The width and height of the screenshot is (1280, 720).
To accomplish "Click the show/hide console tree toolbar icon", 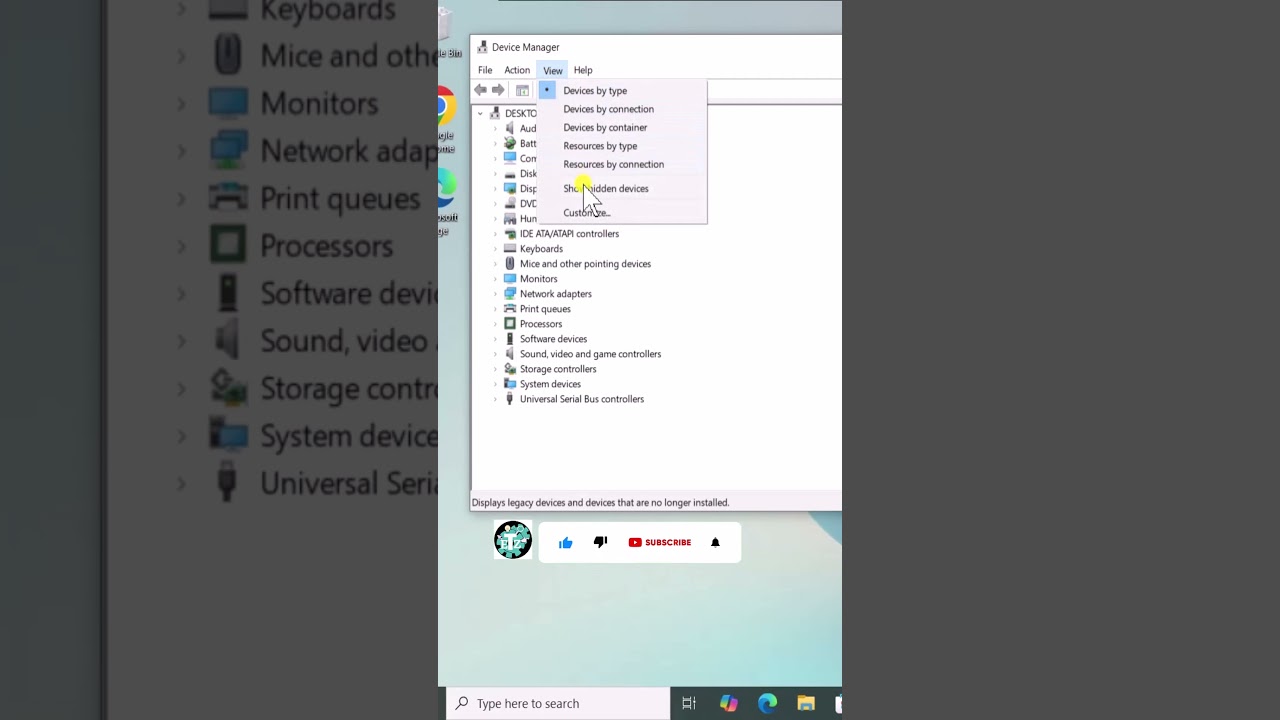I will point(522,90).
